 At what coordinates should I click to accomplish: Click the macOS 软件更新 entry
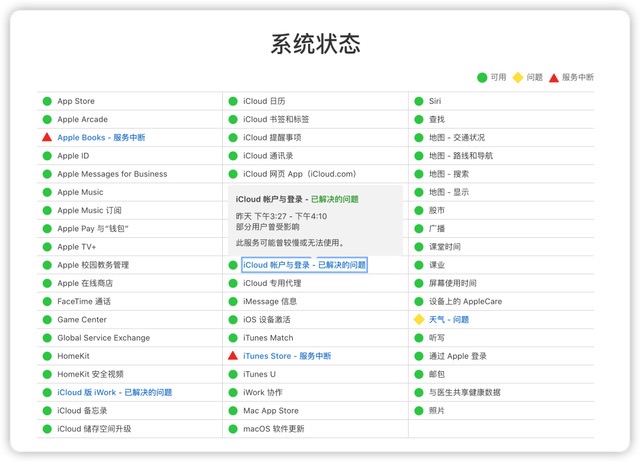274,429
